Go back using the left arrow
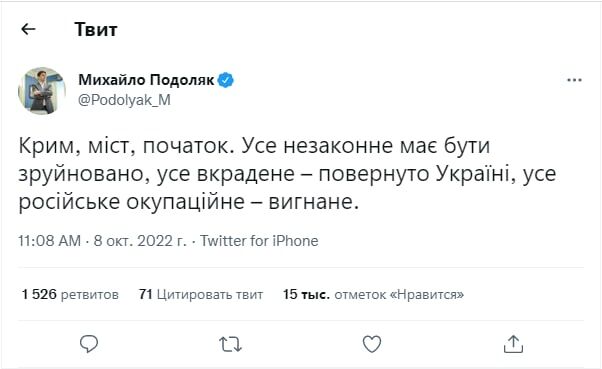602x369 pixels. point(28,29)
